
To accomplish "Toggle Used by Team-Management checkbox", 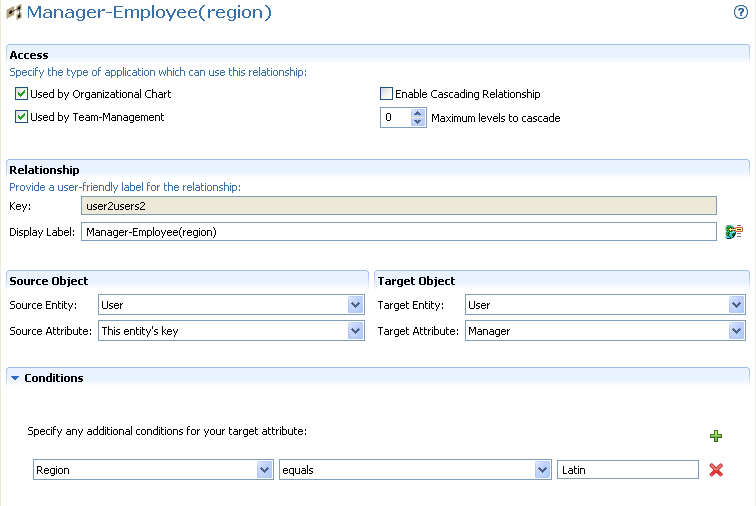I will click(x=21, y=117).
